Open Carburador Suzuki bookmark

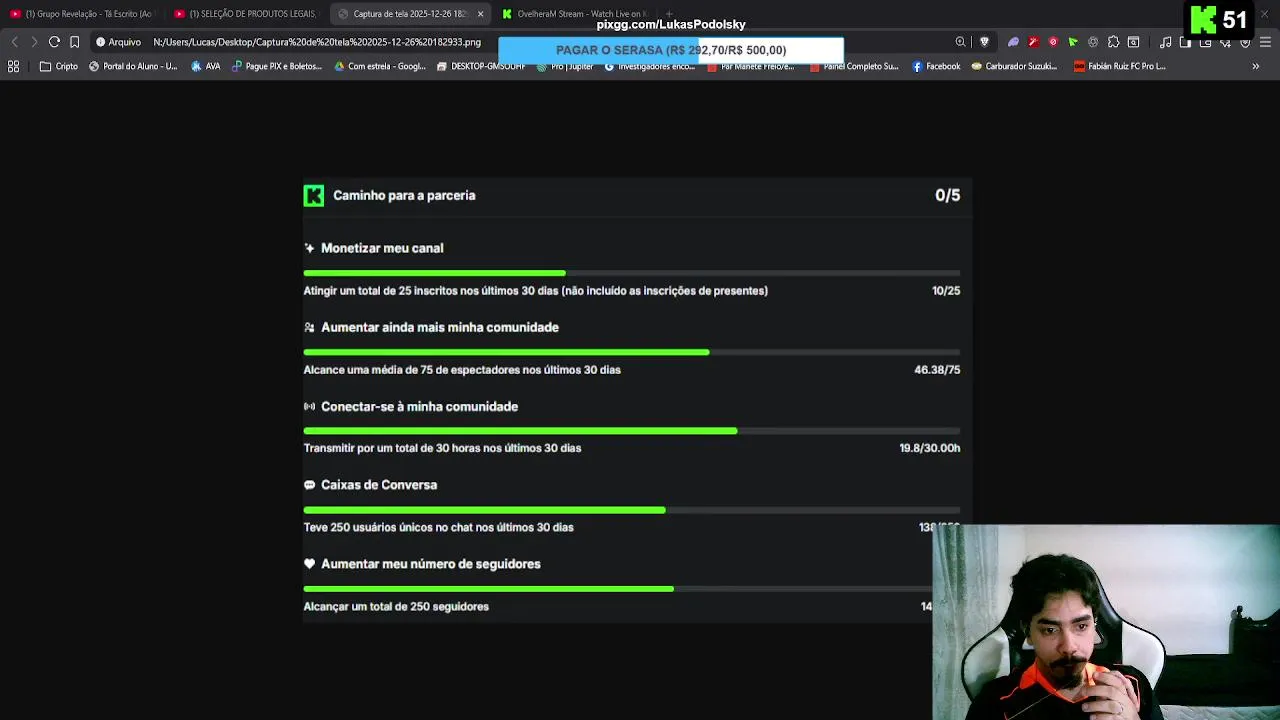pyautogui.click(x=1015, y=66)
